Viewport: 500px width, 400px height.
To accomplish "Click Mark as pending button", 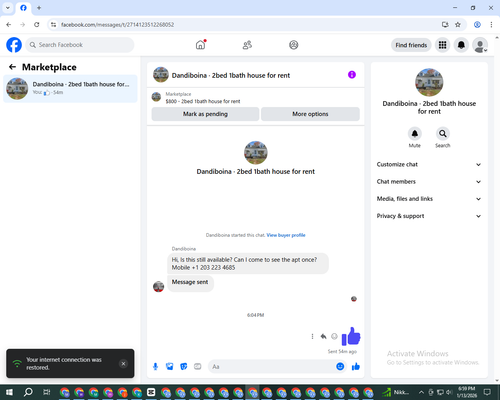I will click(x=205, y=114).
